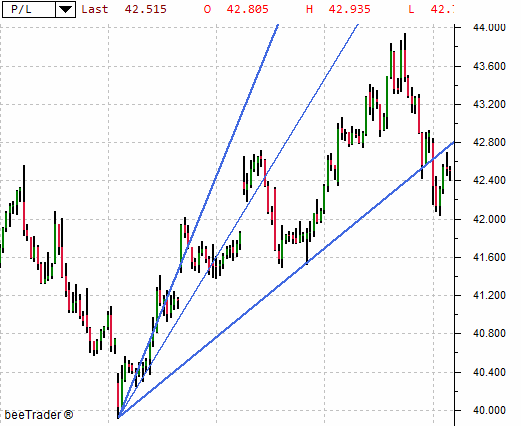Viewport: 521px width, 446px height.
Task: Open the P/L dropdown arrow
Action: tap(65, 9)
